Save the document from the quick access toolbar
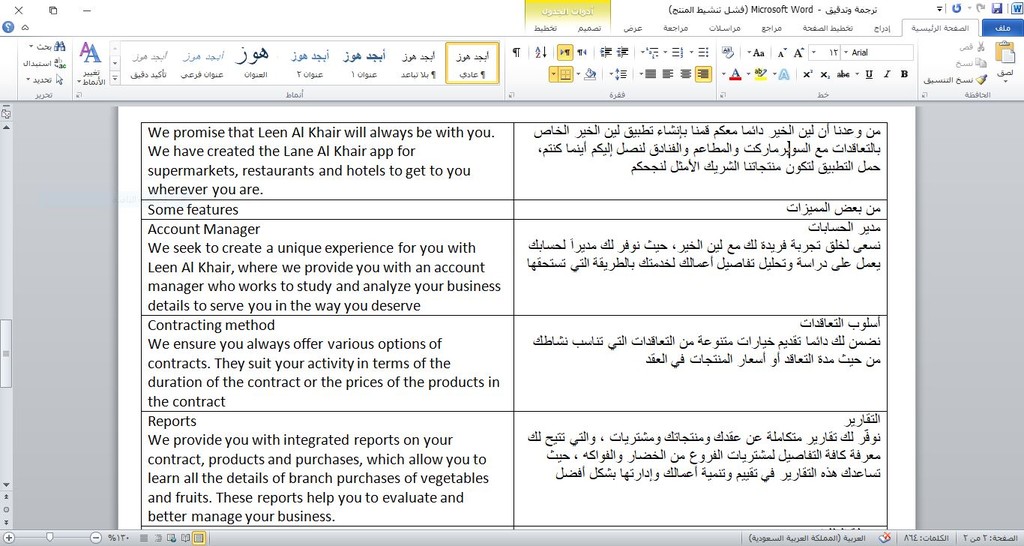1024x546 pixels. (997, 9)
